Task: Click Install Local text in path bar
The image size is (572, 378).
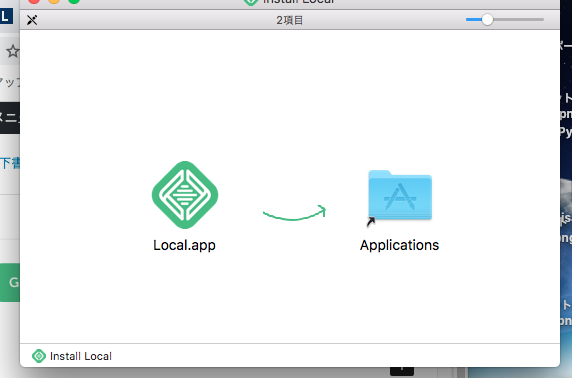Action: [x=81, y=356]
